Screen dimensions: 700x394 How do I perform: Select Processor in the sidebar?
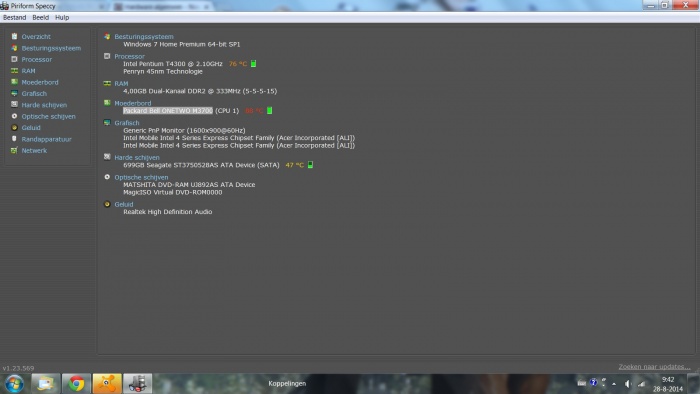37,59
